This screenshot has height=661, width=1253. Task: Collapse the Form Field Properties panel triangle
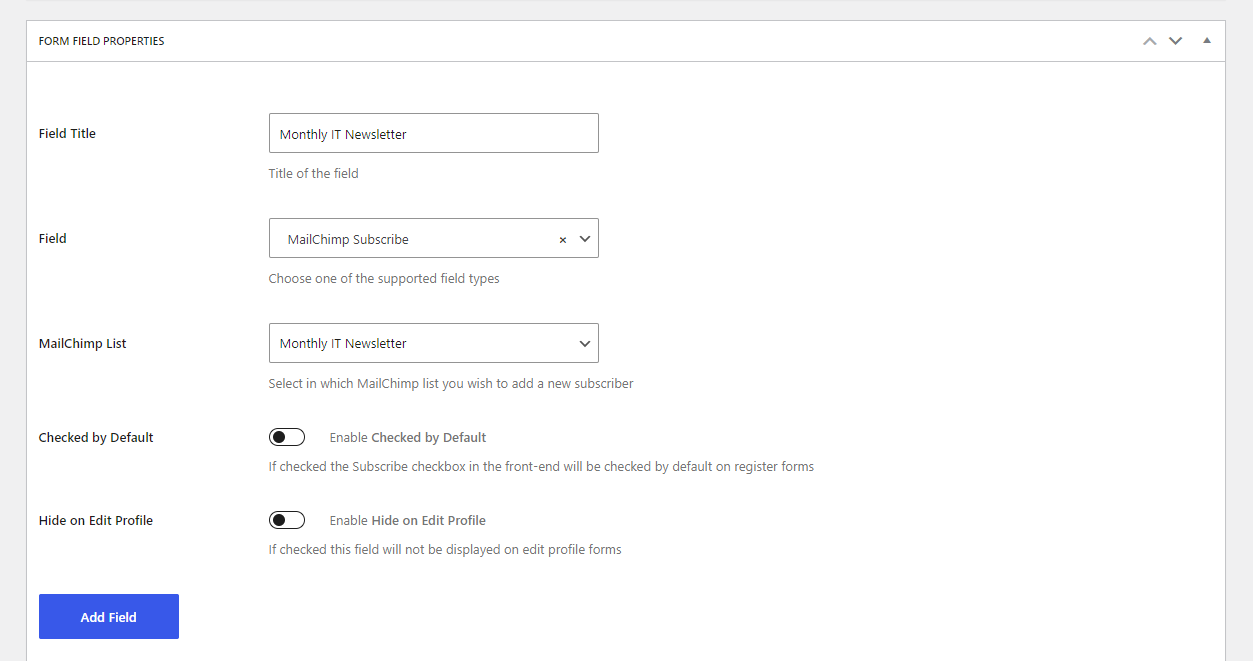1206,41
